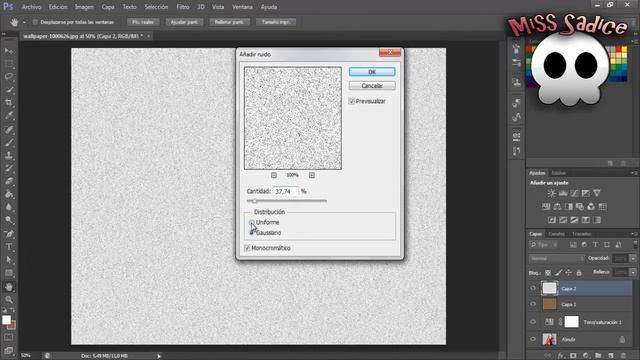Image resolution: width=640 pixels, height=360 pixels.
Task: Hide the Fondo layer
Action: (533, 339)
